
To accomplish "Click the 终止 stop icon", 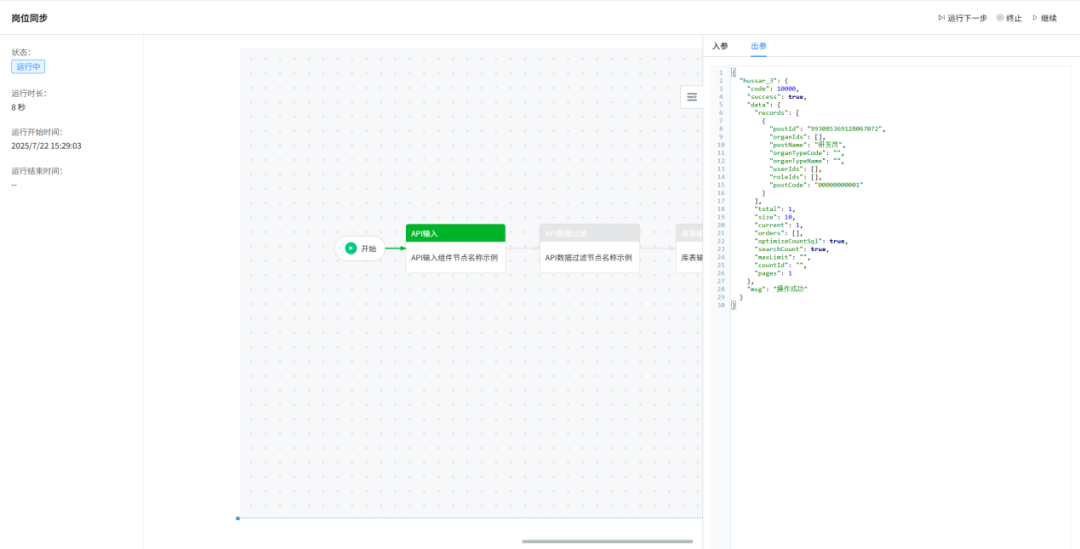I will pos(1000,18).
